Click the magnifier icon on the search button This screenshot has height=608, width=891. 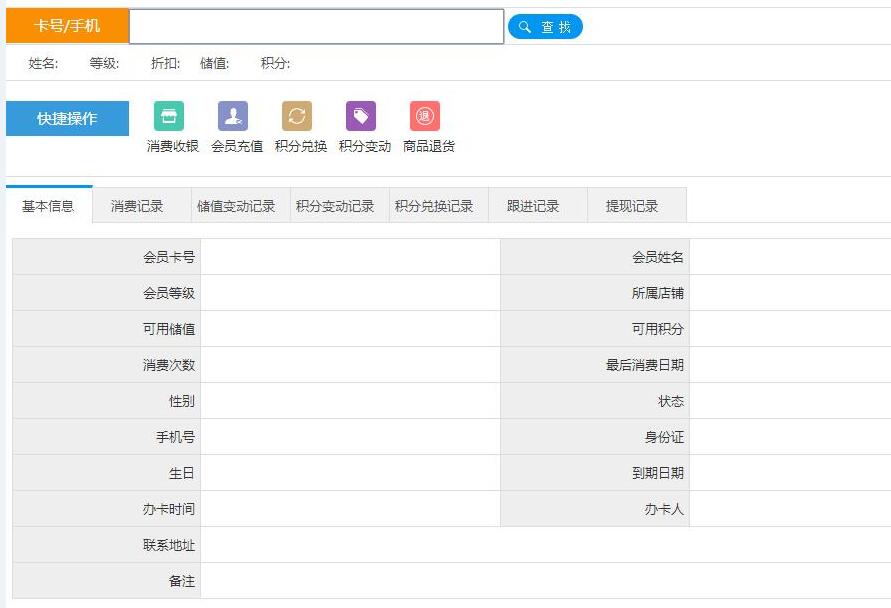coord(525,26)
